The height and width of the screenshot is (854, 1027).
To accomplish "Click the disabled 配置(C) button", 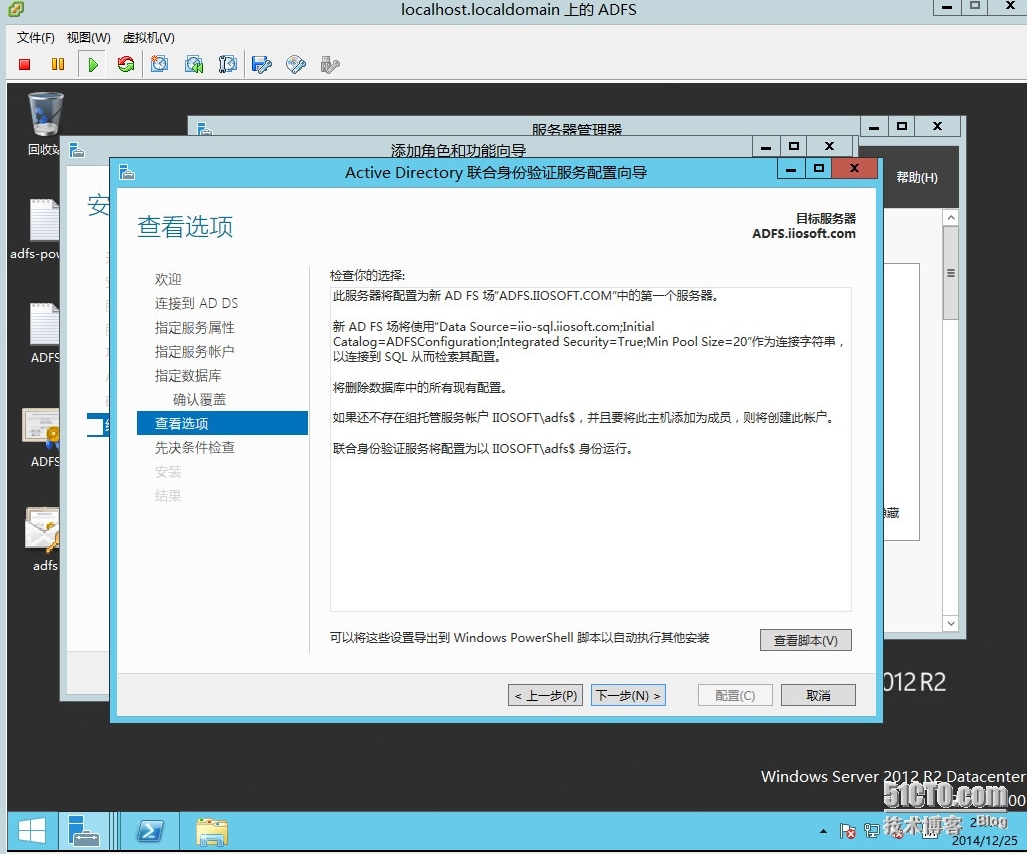I will (x=735, y=696).
